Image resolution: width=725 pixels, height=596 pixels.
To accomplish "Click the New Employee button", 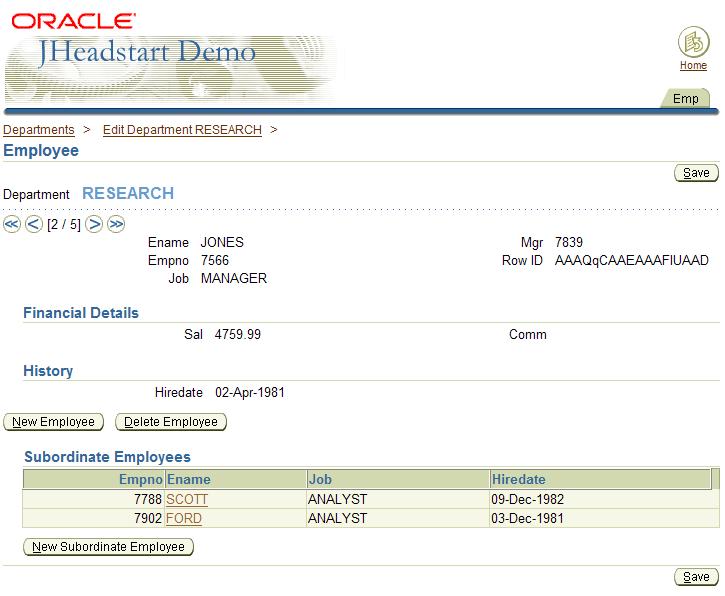I will 54,422.
